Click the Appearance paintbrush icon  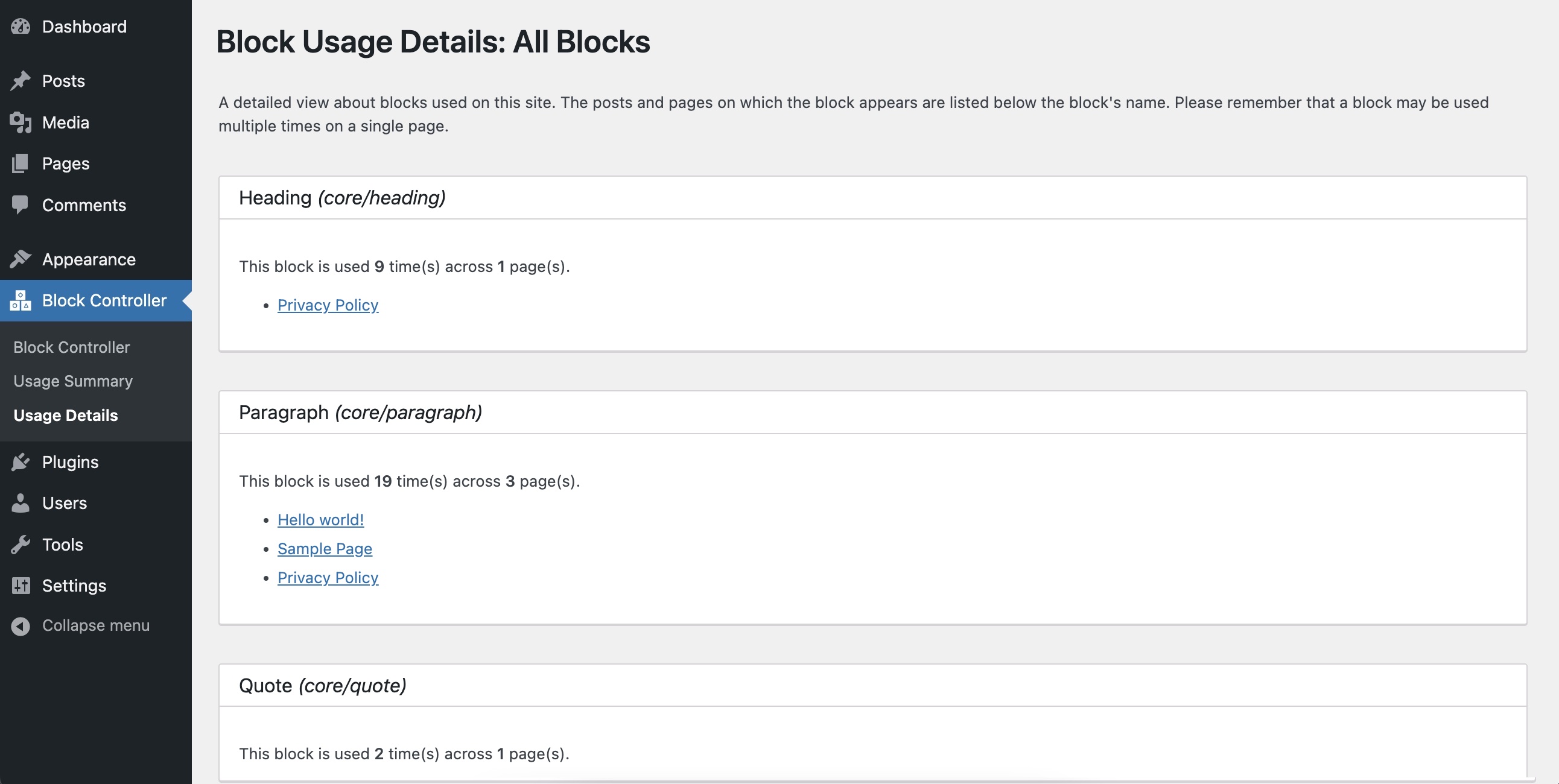pyautogui.click(x=21, y=259)
